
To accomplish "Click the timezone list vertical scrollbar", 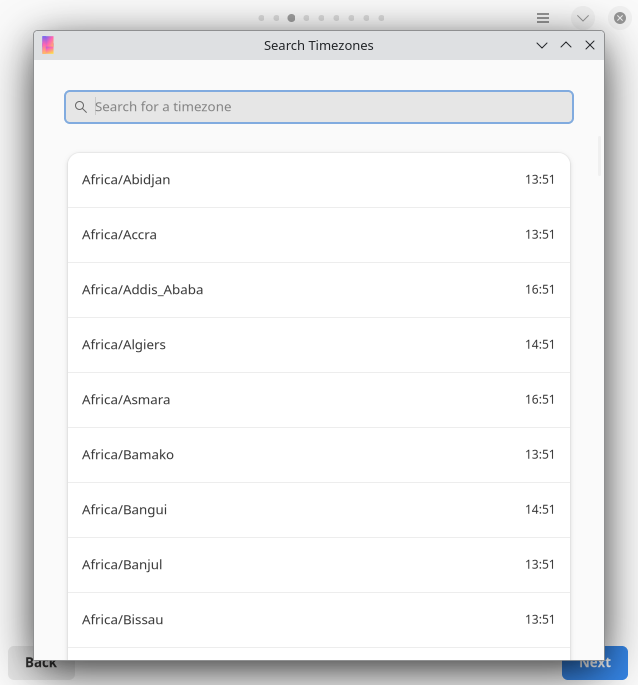I will coord(599,156).
